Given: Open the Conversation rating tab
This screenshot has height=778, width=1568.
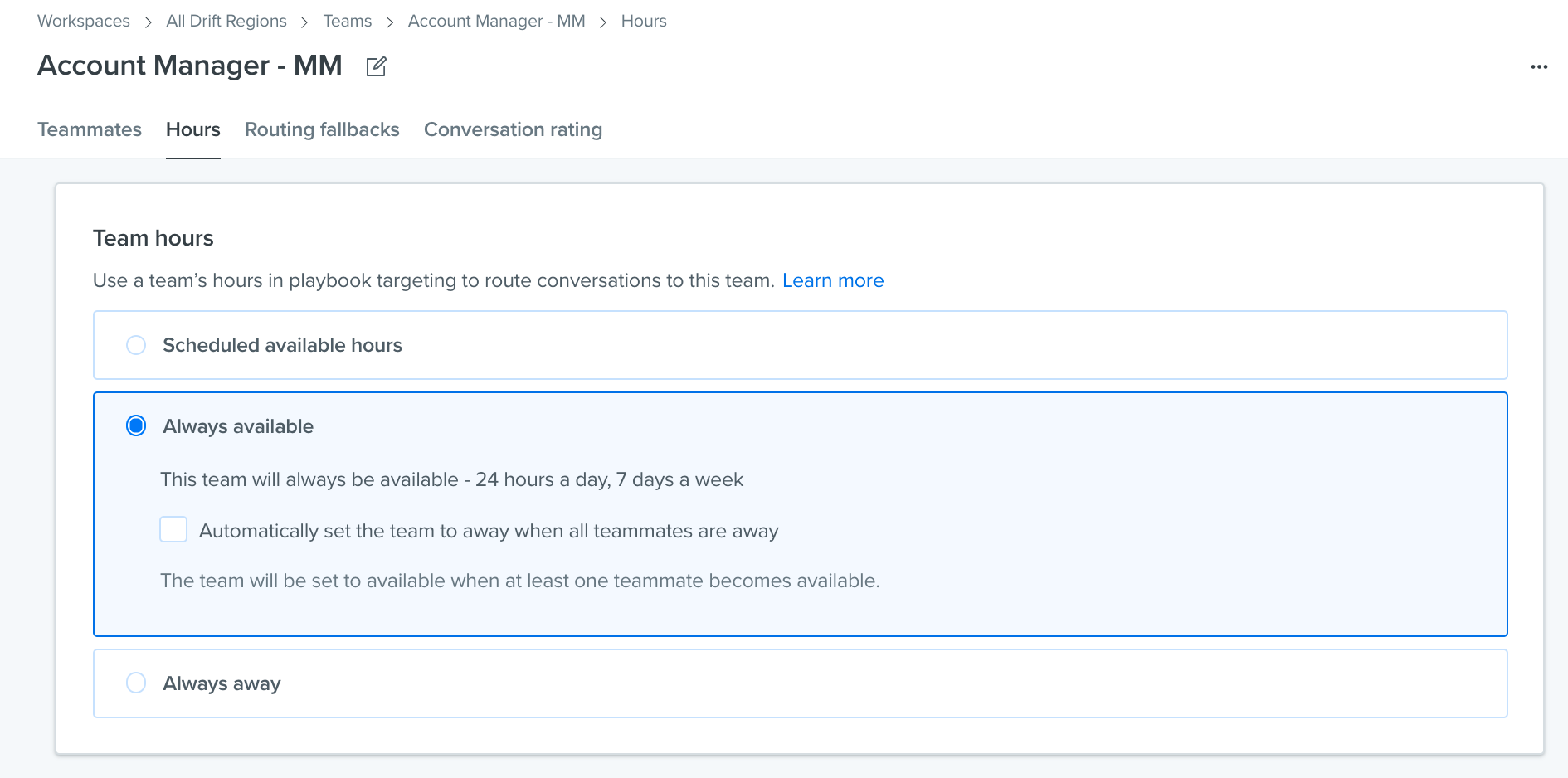Looking at the screenshot, I should pyautogui.click(x=514, y=129).
